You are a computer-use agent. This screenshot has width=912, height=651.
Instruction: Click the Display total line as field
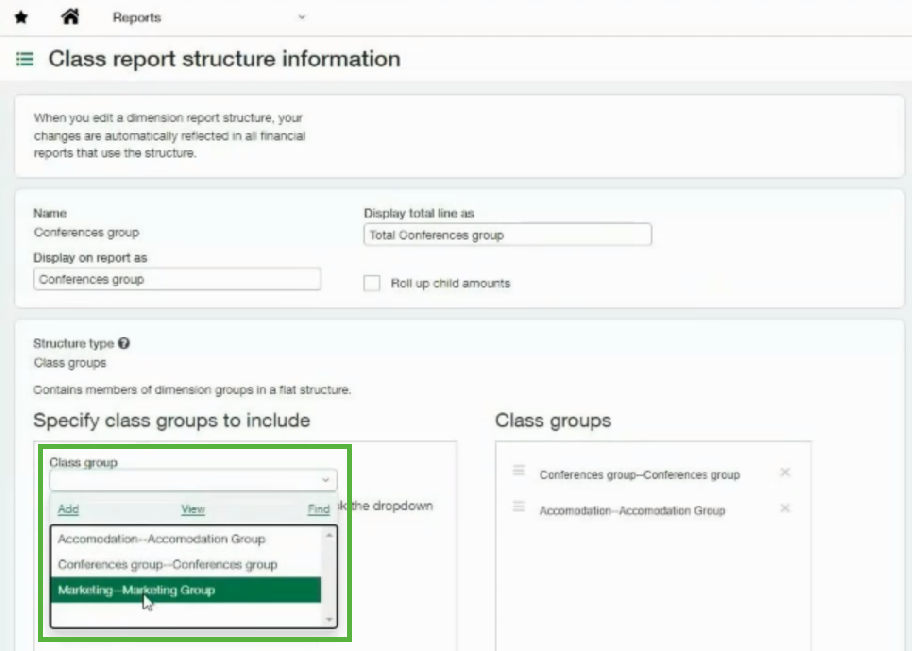(x=507, y=235)
